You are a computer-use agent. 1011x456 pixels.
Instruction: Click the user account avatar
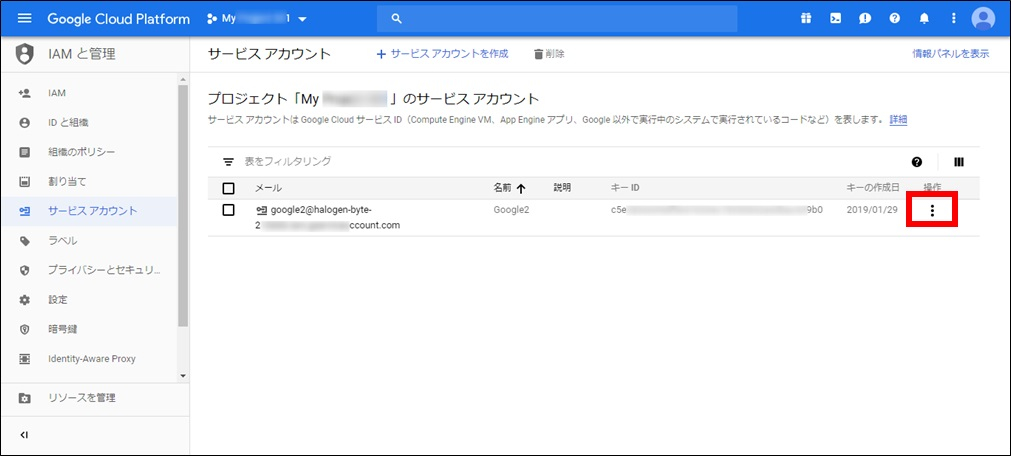[983, 19]
